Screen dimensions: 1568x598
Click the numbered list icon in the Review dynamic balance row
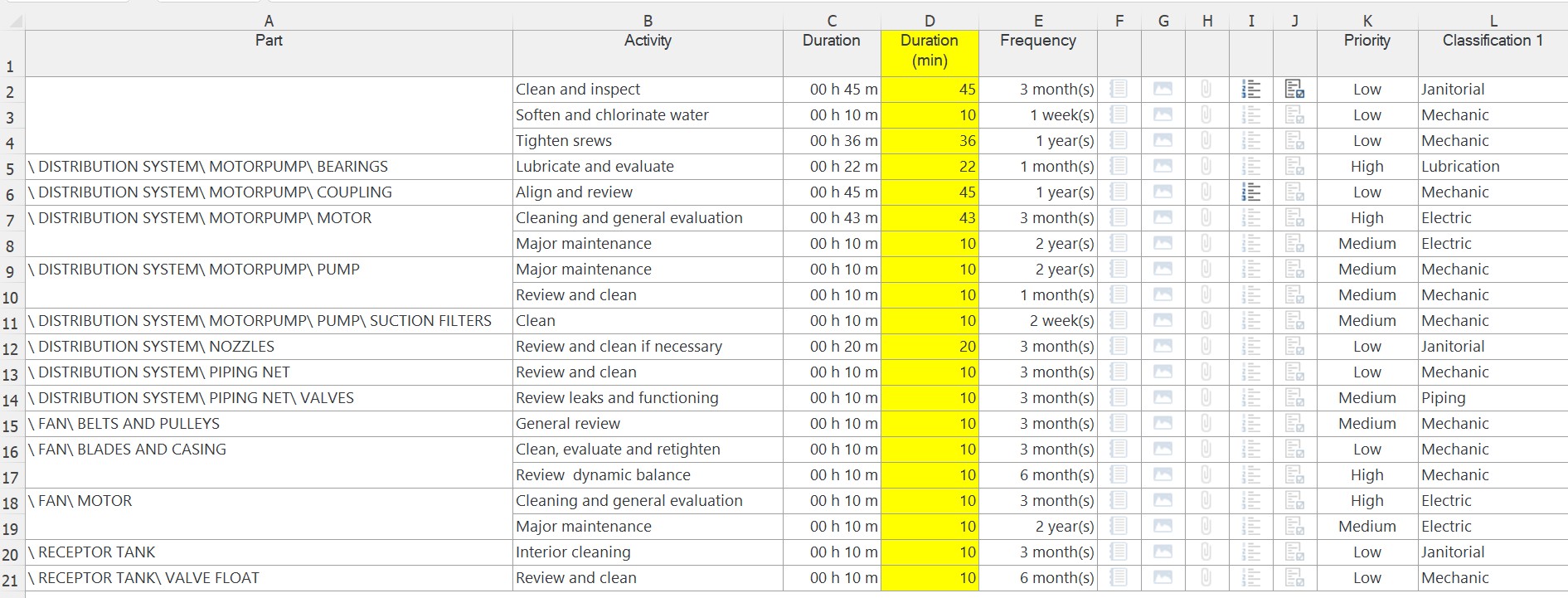[x=1250, y=475]
